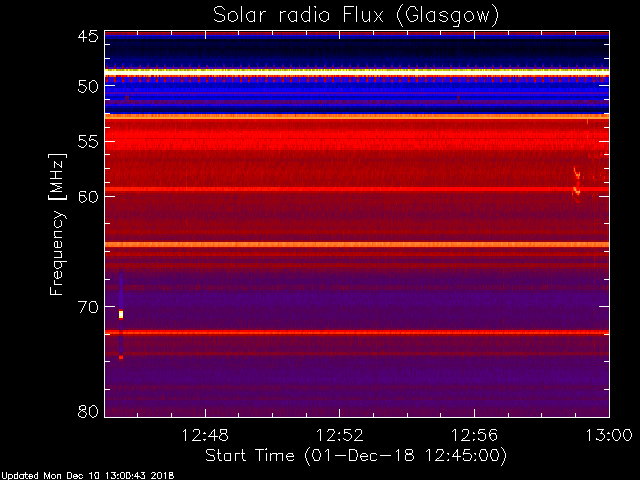Click the yellow burst feature near 12:59
This screenshot has height=480, width=640.
pyautogui.click(x=577, y=184)
